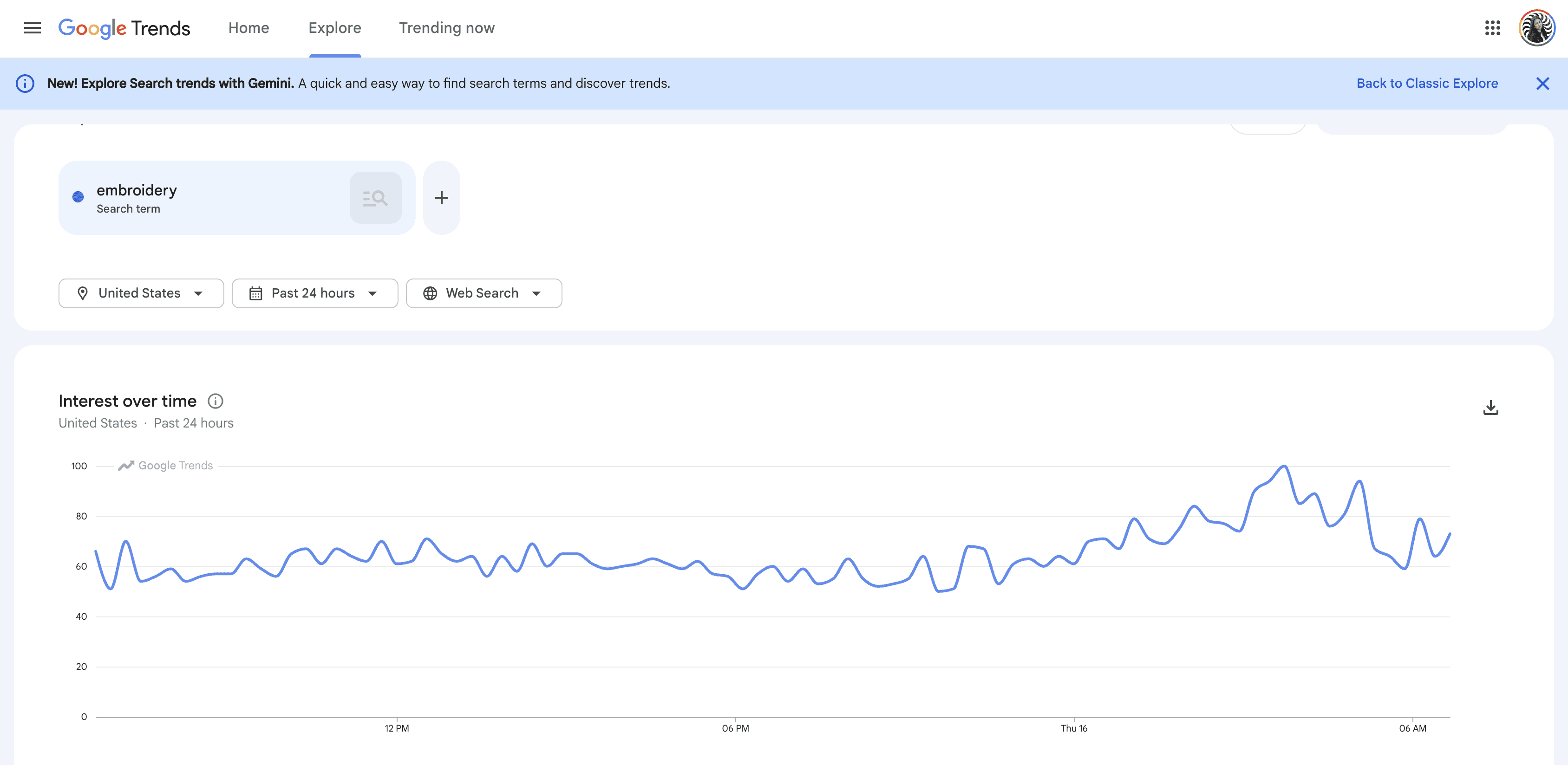
Task: Open the United States region dropdown
Action: click(141, 293)
